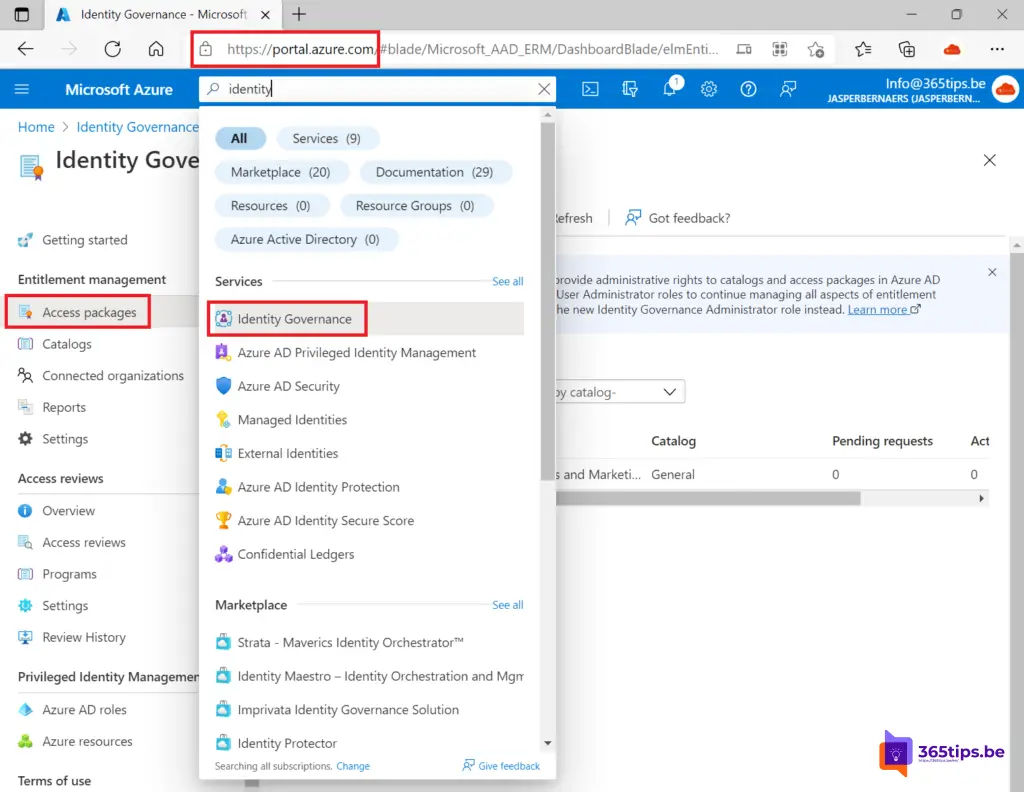1024x792 pixels.
Task: Click the account avatar icon
Action: (x=1005, y=89)
